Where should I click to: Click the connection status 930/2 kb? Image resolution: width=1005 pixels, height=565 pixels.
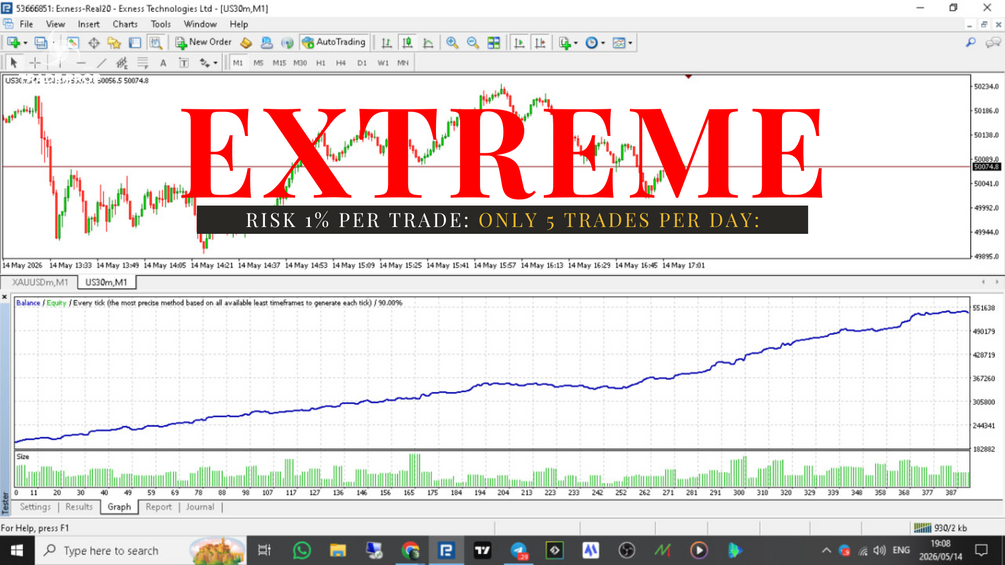coord(940,528)
